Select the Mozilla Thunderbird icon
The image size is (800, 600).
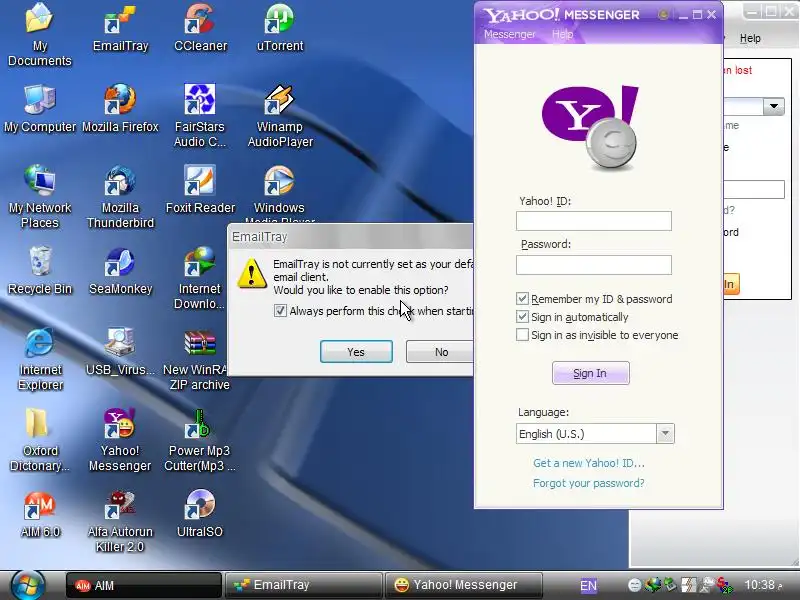click(120, 197)
